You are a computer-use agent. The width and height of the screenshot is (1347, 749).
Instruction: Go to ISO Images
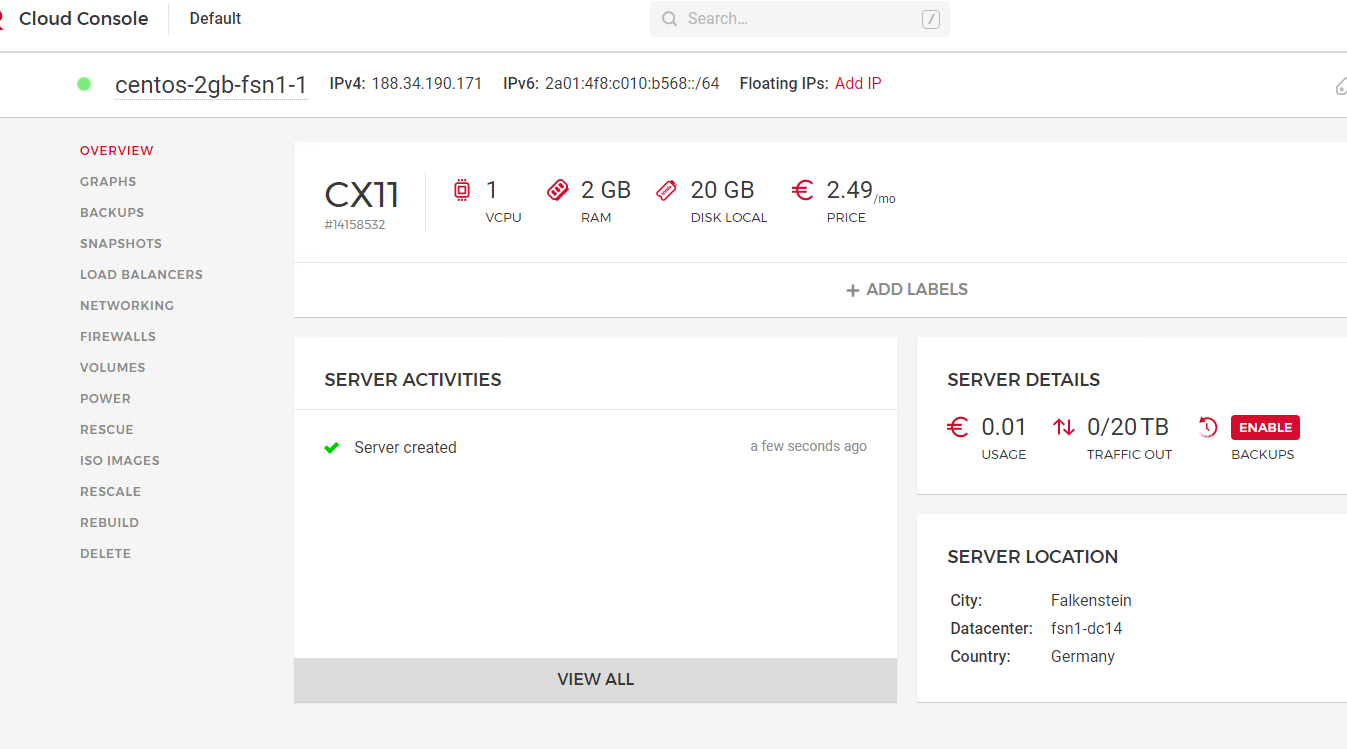click(x=120, y=461)
